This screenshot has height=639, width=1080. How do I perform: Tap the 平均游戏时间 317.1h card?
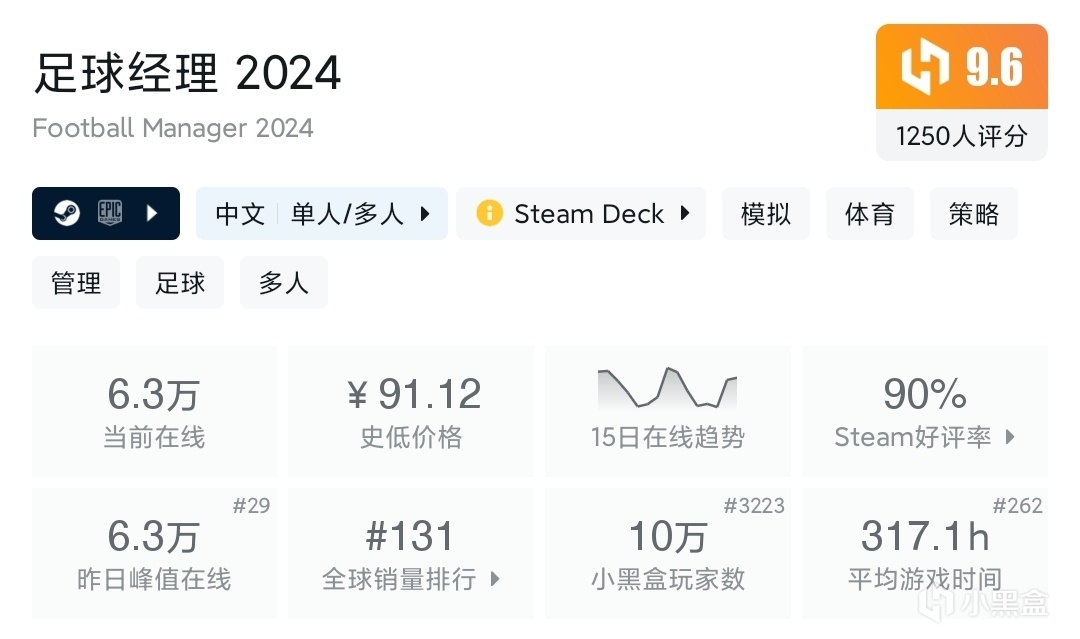pos(924,553)
